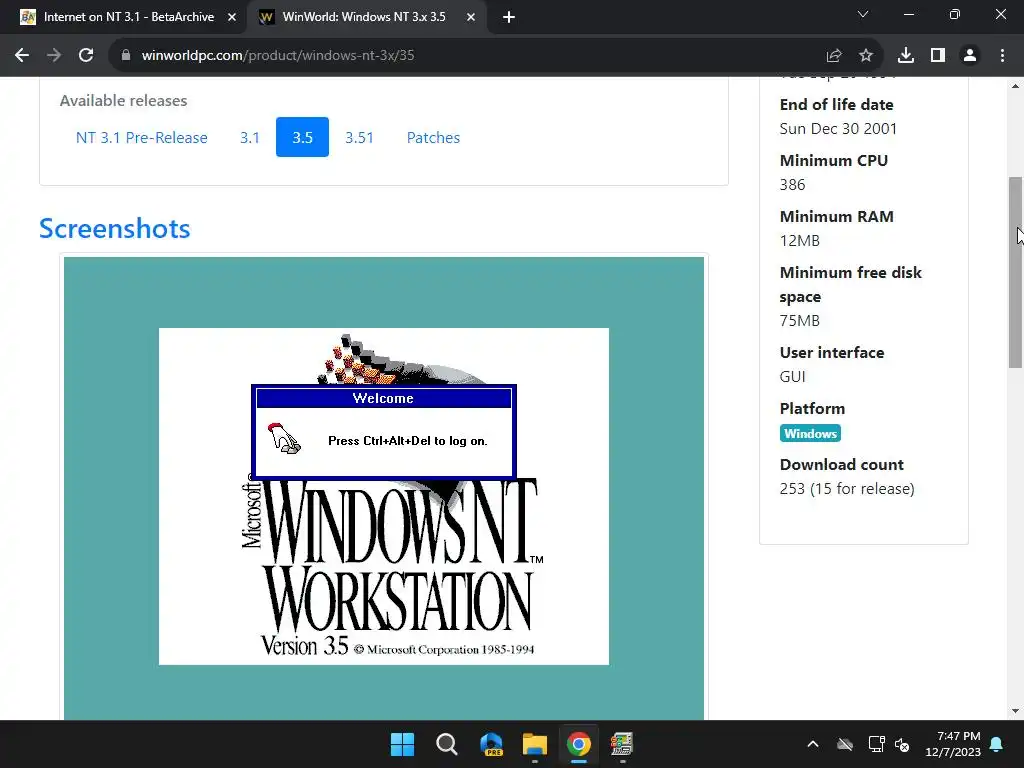Click scrollbar down arrow
Image resolution: width=1024 pixels, height=768 pixels.
pyautogui.click(x=1016, y=711)
